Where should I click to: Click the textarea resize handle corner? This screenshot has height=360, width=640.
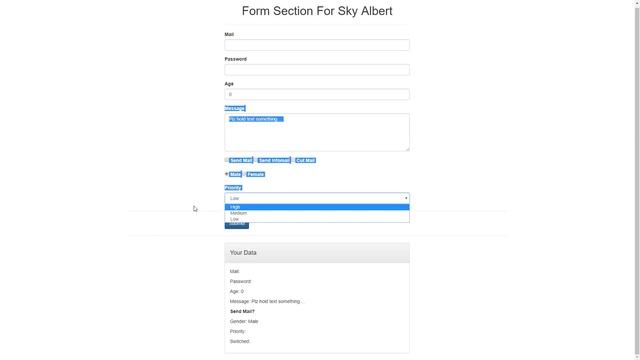click(407, 149)
